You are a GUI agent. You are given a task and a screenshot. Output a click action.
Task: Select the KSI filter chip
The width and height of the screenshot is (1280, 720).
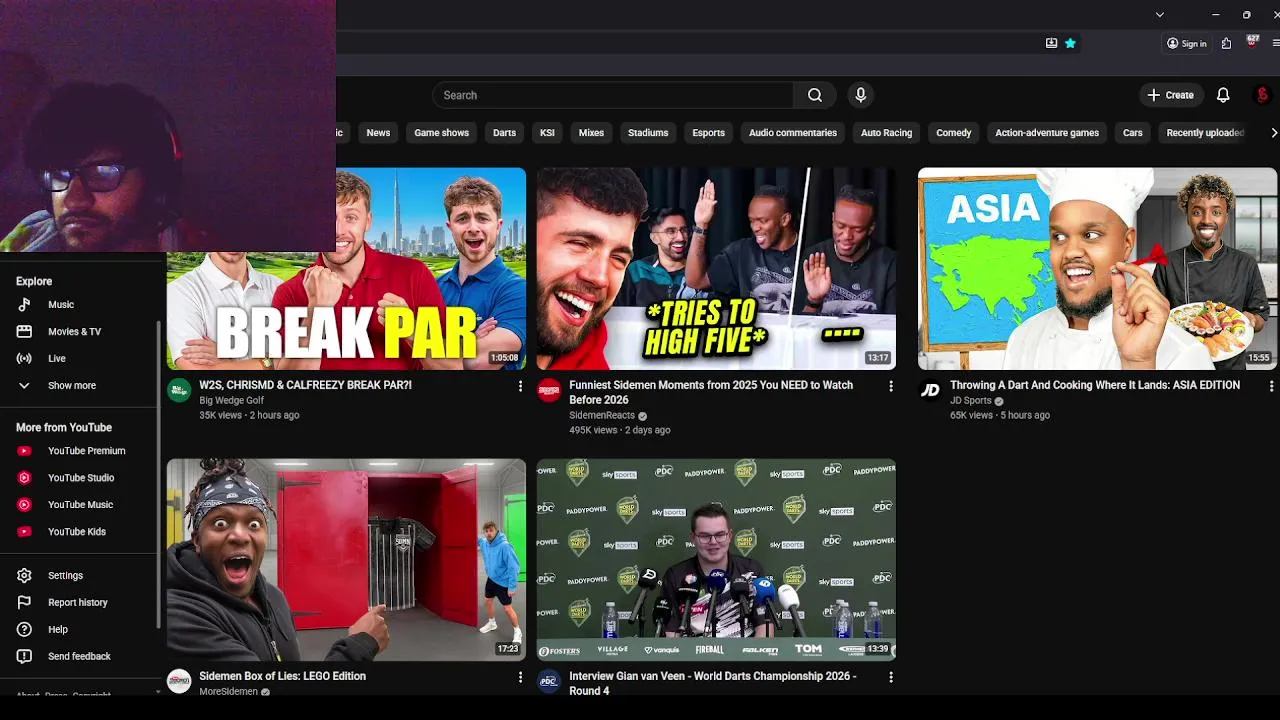pos(547,132)
